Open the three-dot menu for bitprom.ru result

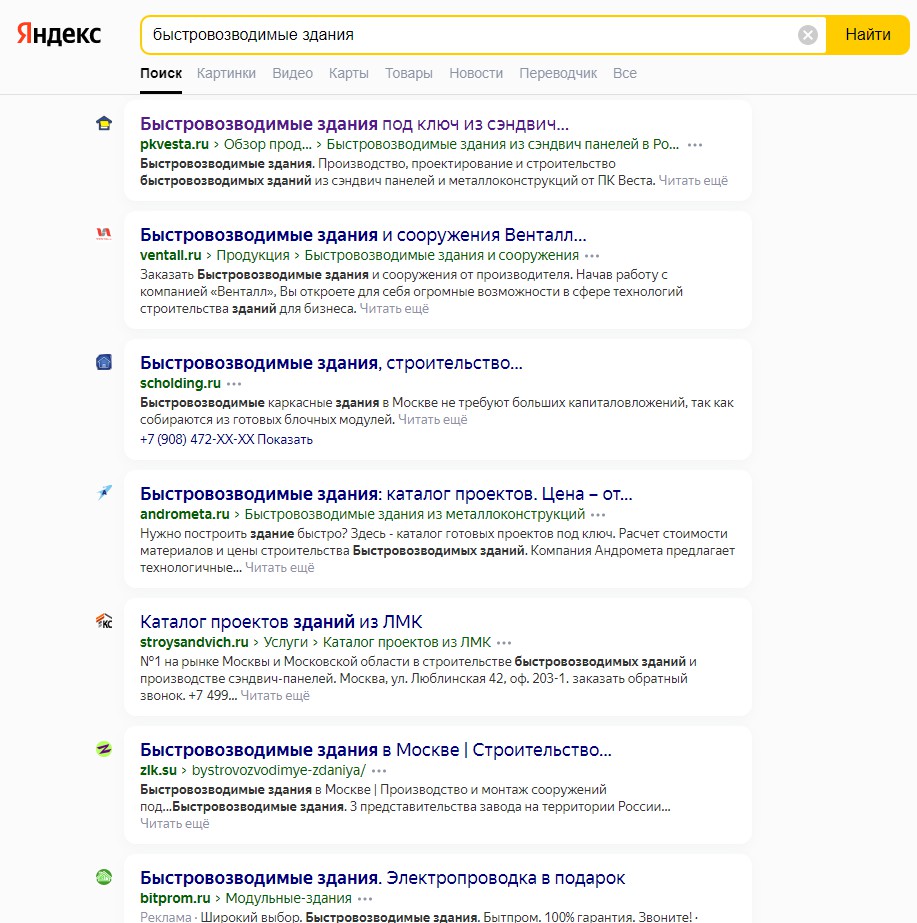[365, 899]
